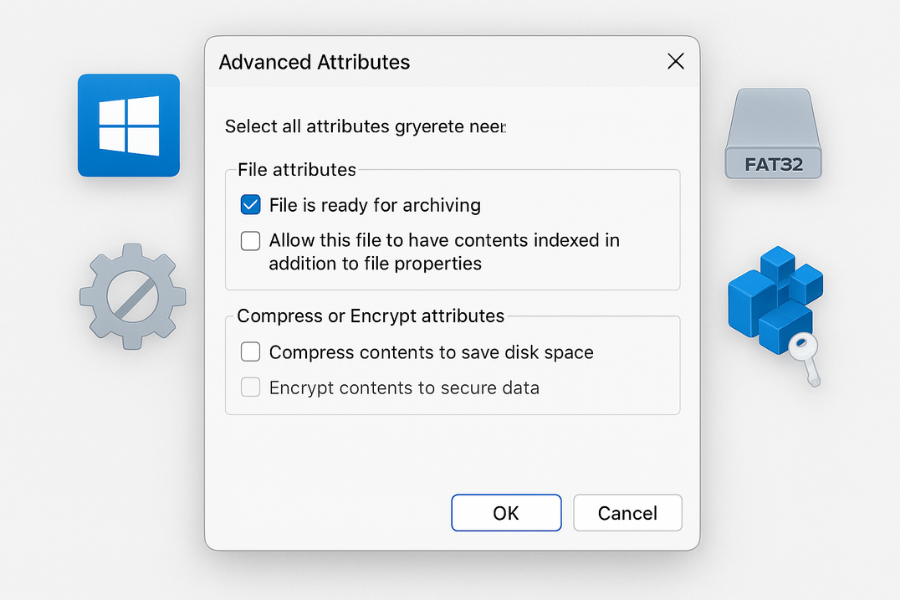The height and width of the screenshot is (600, 900).
Task: Check Compress contents to save disk space
Action: tap(249, 352)
